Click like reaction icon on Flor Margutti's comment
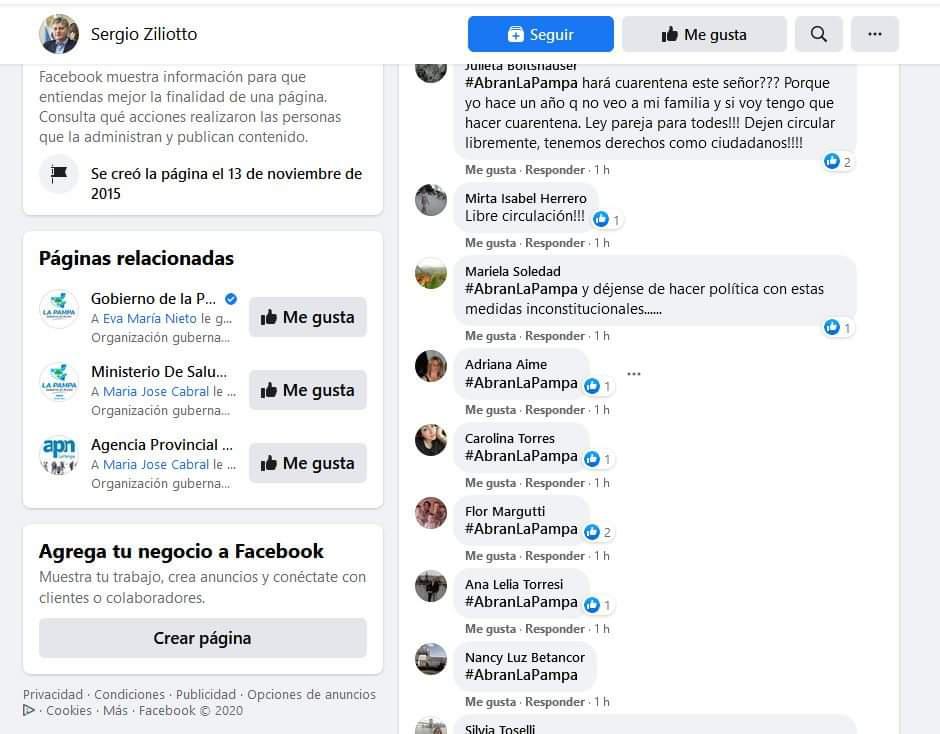The image size is (940, 734). point(592,532)
